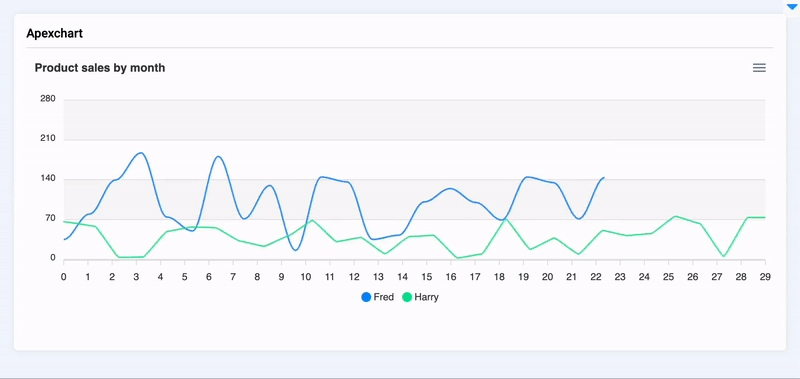800x379 pixels.
Task: Click the Harry line peak near month 10
Action: click(312, 220)
